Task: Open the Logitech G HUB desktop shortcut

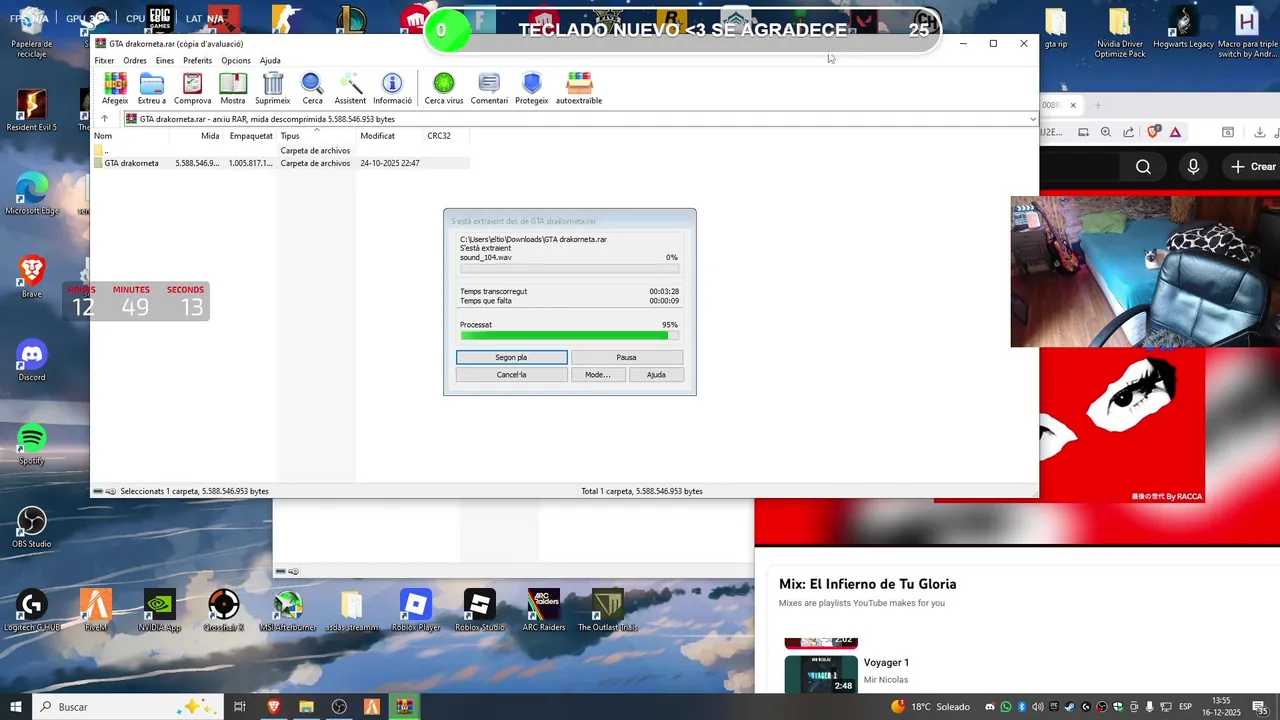Action: pos(32,610)
